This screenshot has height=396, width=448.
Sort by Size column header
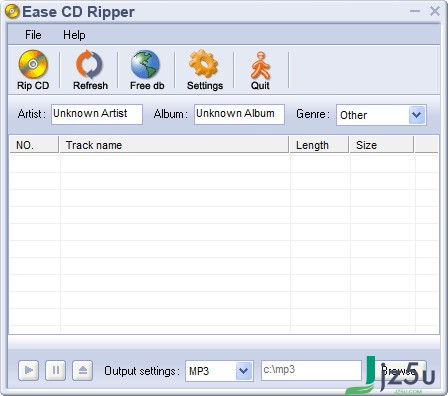pos(382,145)
